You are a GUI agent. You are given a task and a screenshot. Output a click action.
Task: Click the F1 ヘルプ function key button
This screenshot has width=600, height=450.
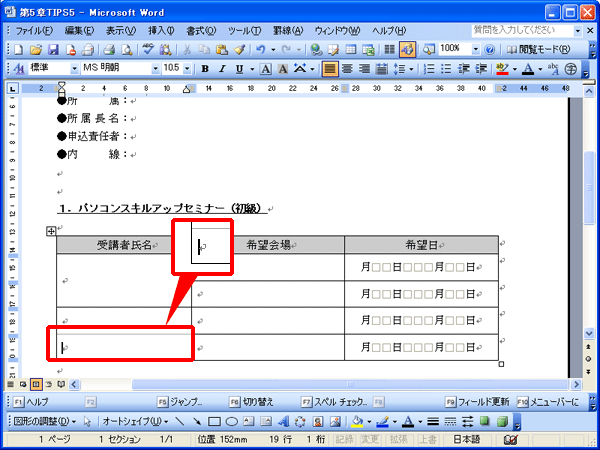[x=31, y=402]
